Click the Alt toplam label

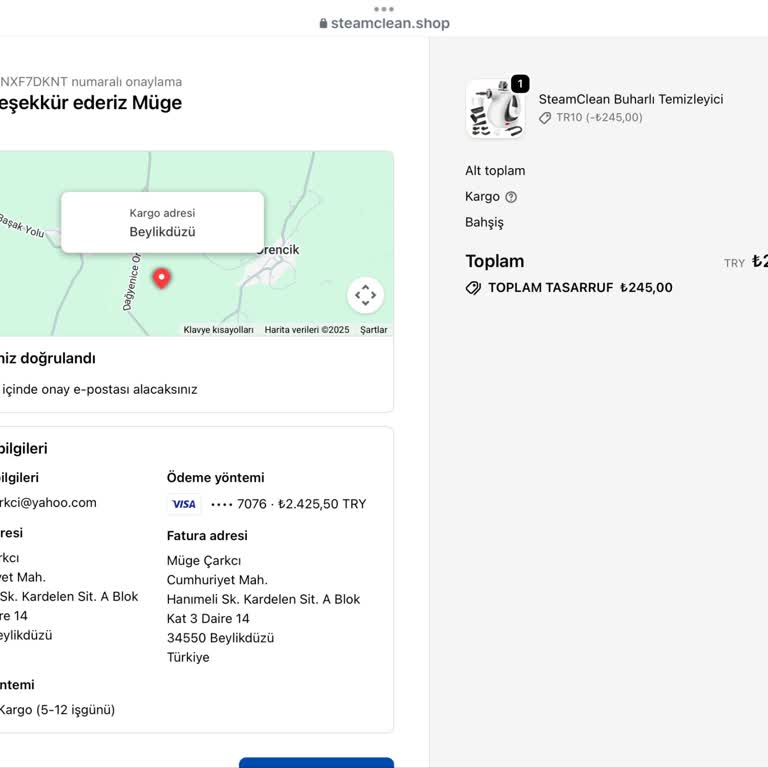[x=495, y=170]
